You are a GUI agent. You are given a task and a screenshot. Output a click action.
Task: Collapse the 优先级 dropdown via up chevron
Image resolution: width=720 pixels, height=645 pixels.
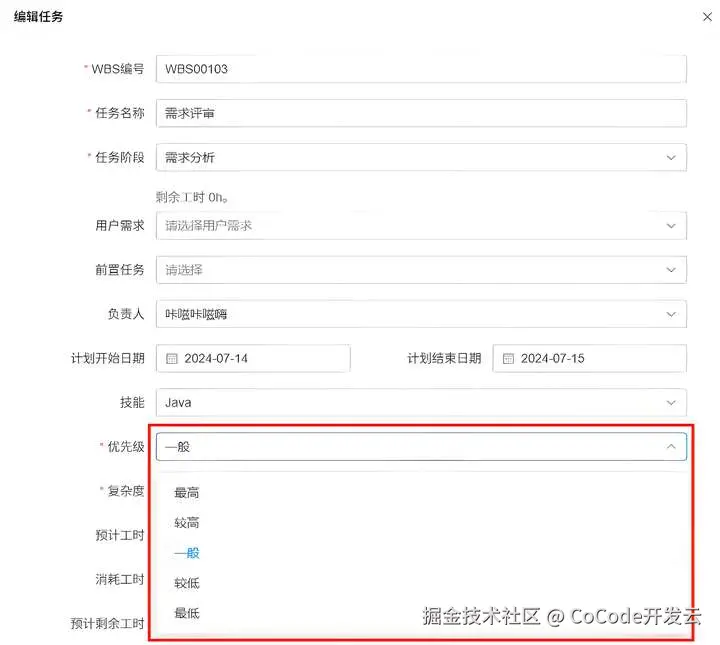click(671, 446)
